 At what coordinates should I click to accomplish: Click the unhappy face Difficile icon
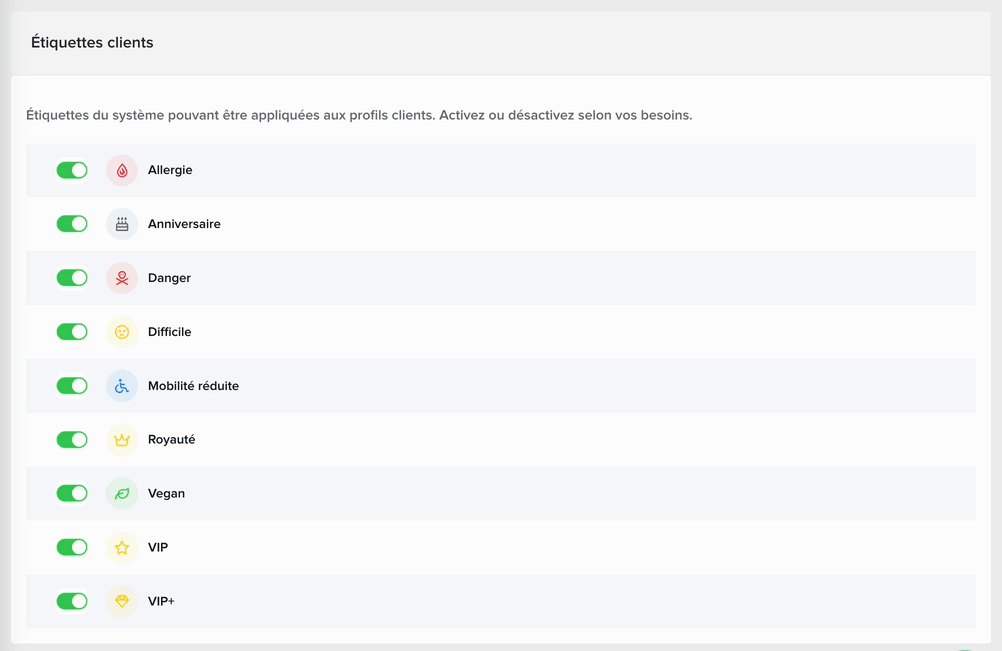(122, 332)
